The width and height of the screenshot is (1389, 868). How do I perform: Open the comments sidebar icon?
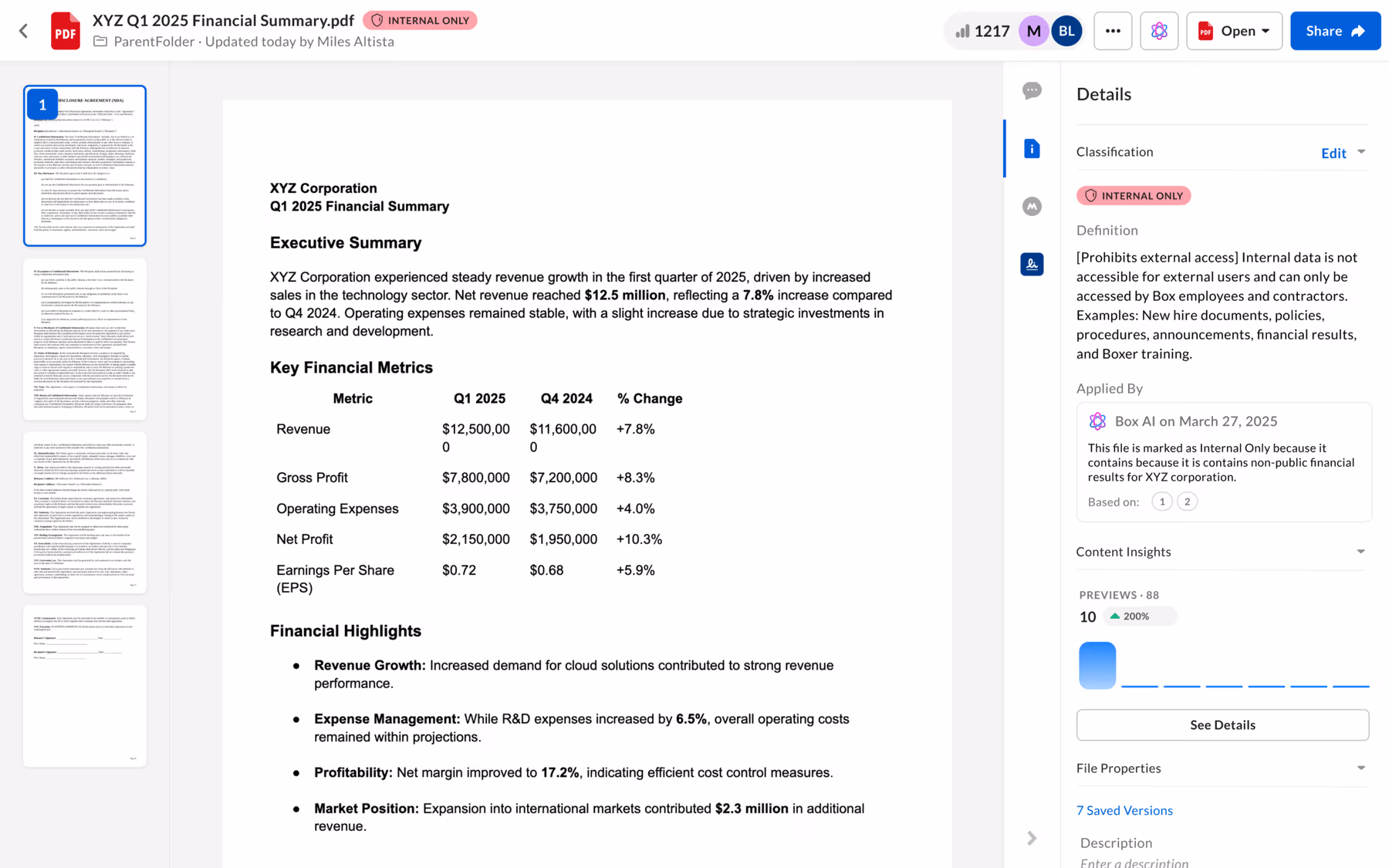[1031, 91]
